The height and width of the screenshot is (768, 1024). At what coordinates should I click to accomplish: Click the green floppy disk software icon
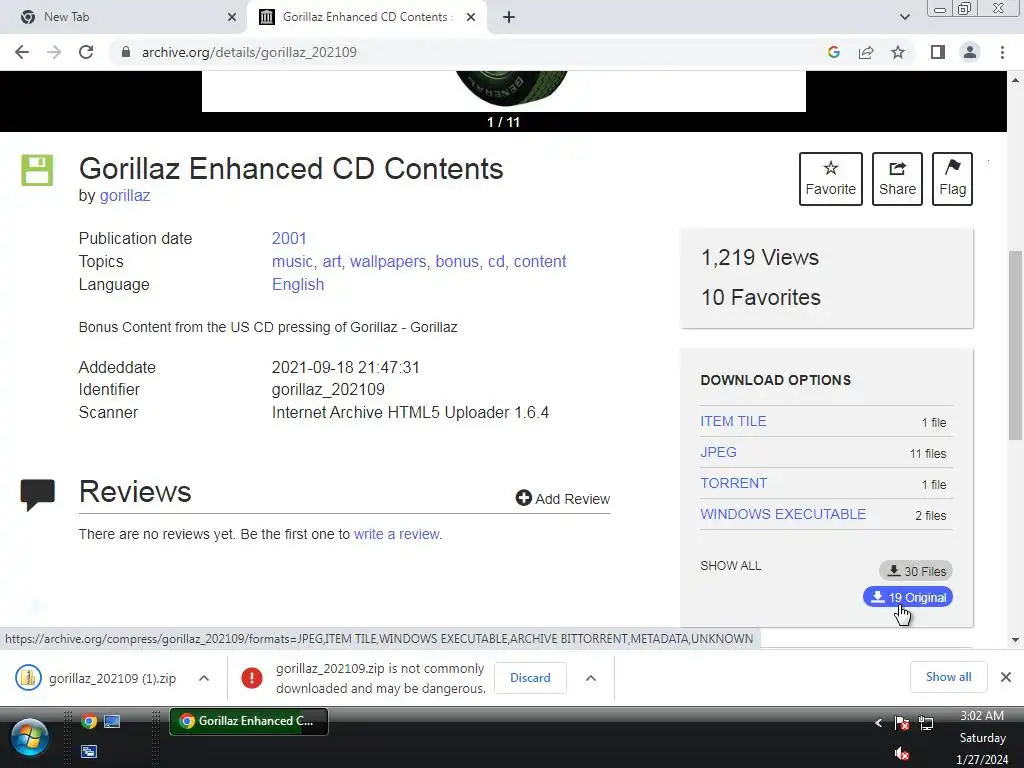click(x=37, y=170)
